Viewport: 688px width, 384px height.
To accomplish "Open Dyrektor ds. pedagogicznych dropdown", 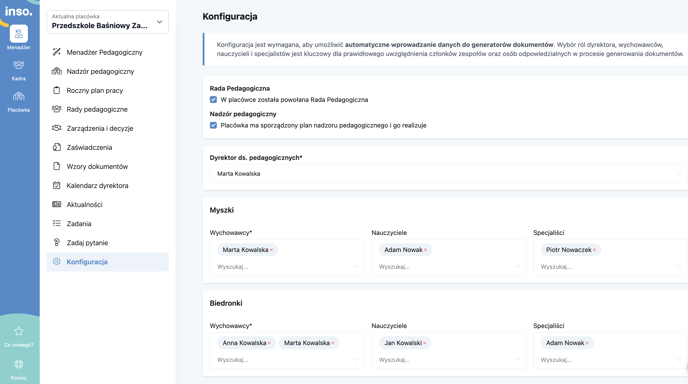I will click(448, 173).
